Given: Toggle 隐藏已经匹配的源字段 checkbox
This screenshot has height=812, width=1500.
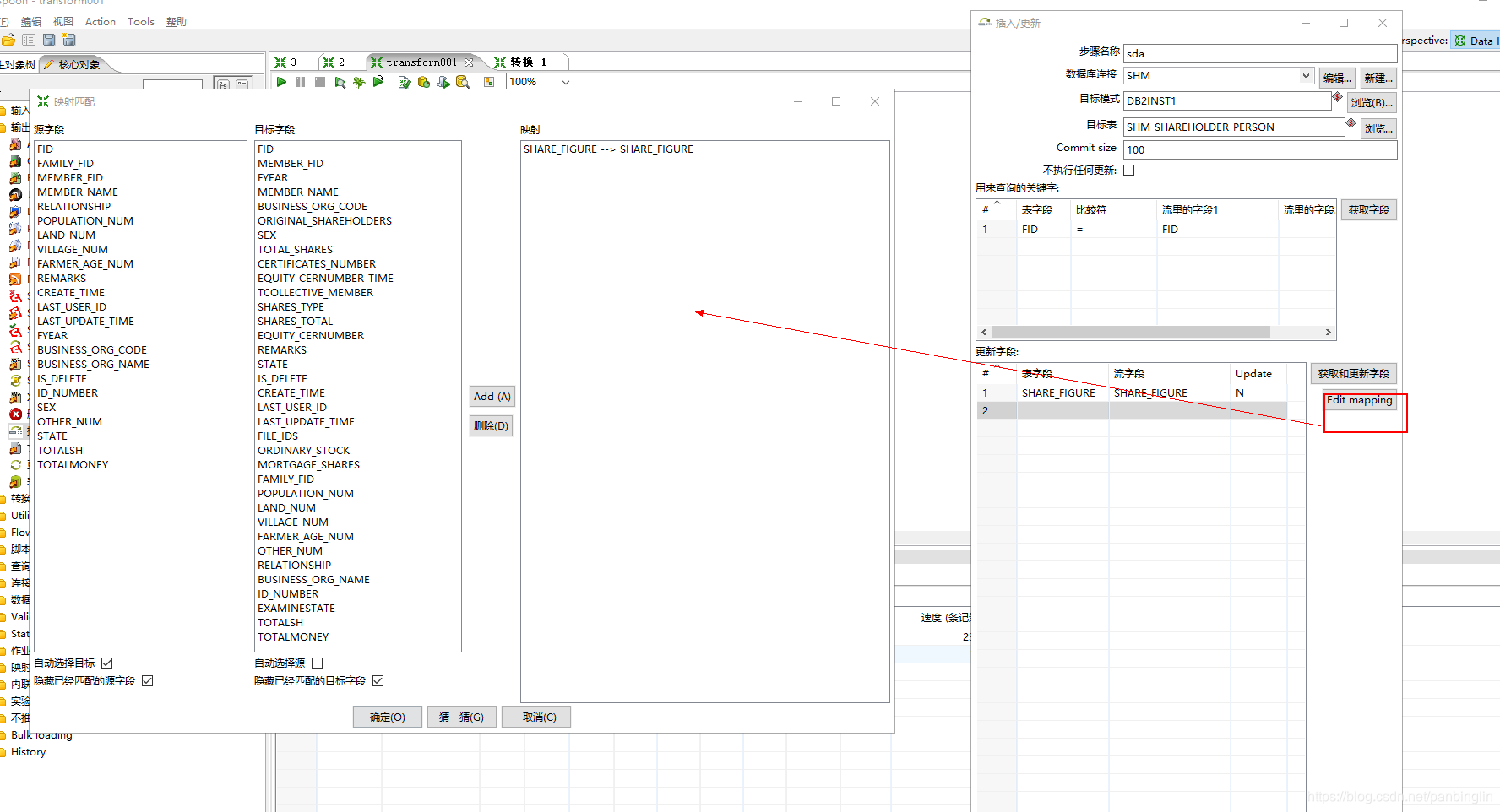Looking at the screenshot, I should 148,681.
